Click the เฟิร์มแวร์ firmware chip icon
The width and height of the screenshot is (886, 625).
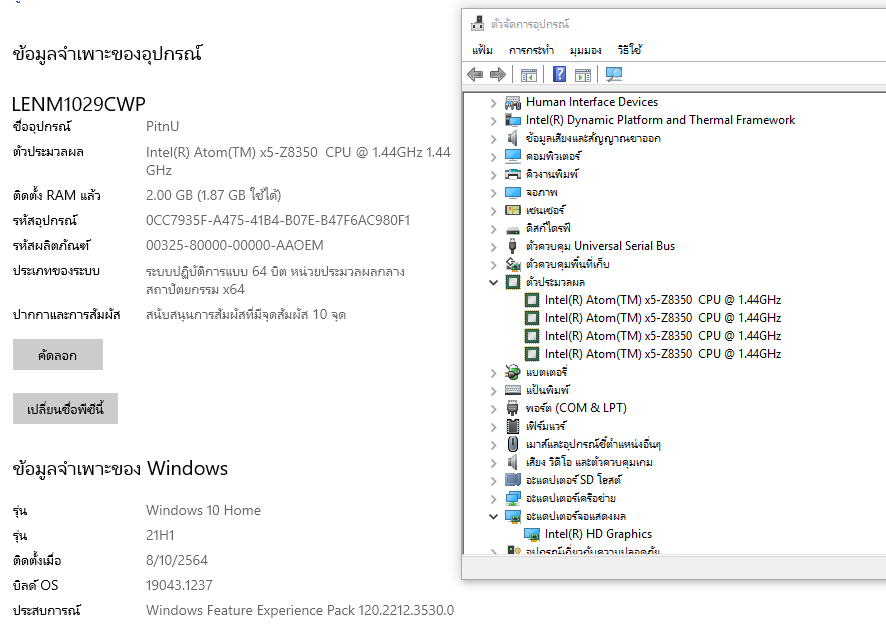pos(513,426)
